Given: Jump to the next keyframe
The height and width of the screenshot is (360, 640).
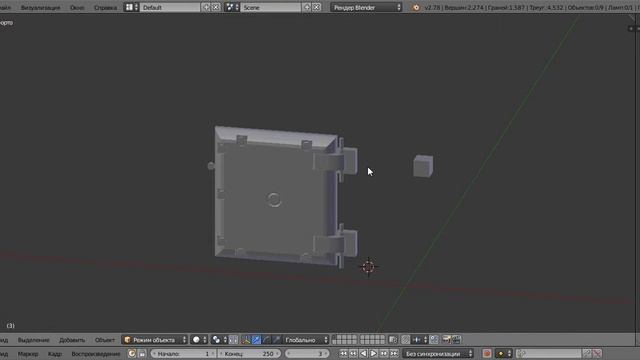Looking at the screenshot, I should (384, 354).
